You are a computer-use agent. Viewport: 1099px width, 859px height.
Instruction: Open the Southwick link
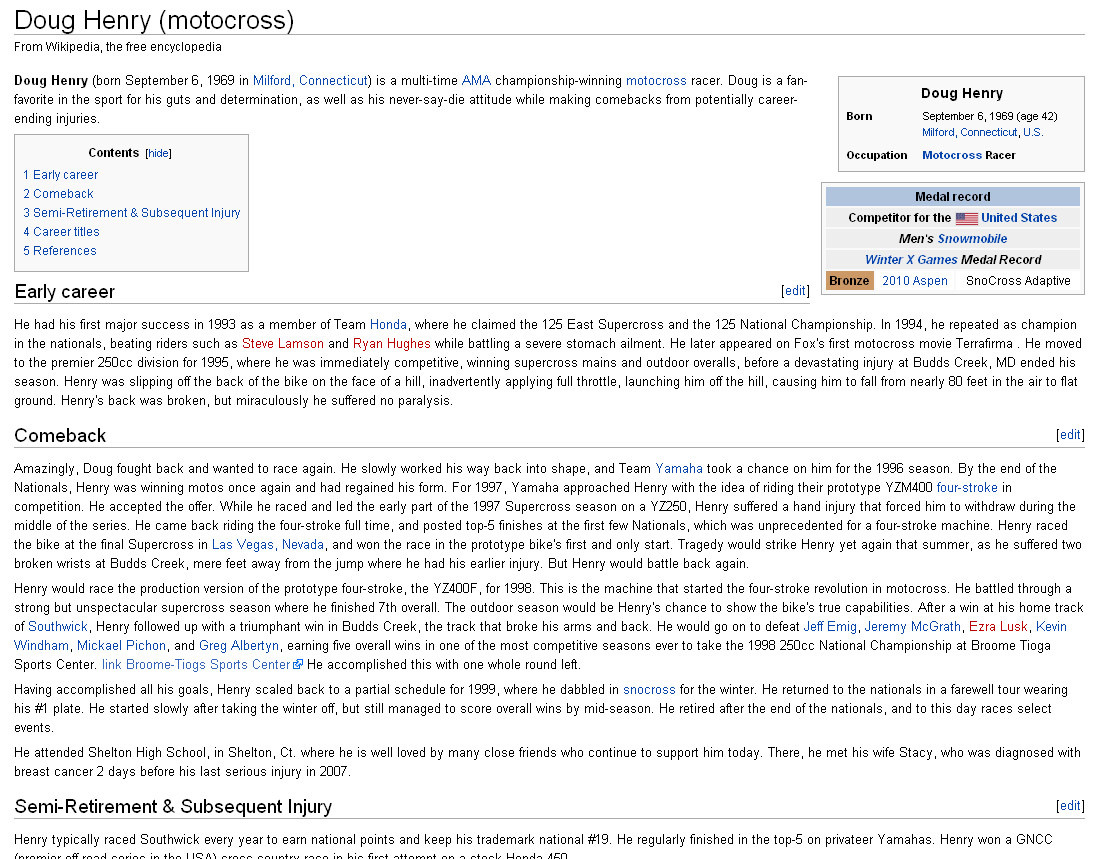tap(58, 626)
